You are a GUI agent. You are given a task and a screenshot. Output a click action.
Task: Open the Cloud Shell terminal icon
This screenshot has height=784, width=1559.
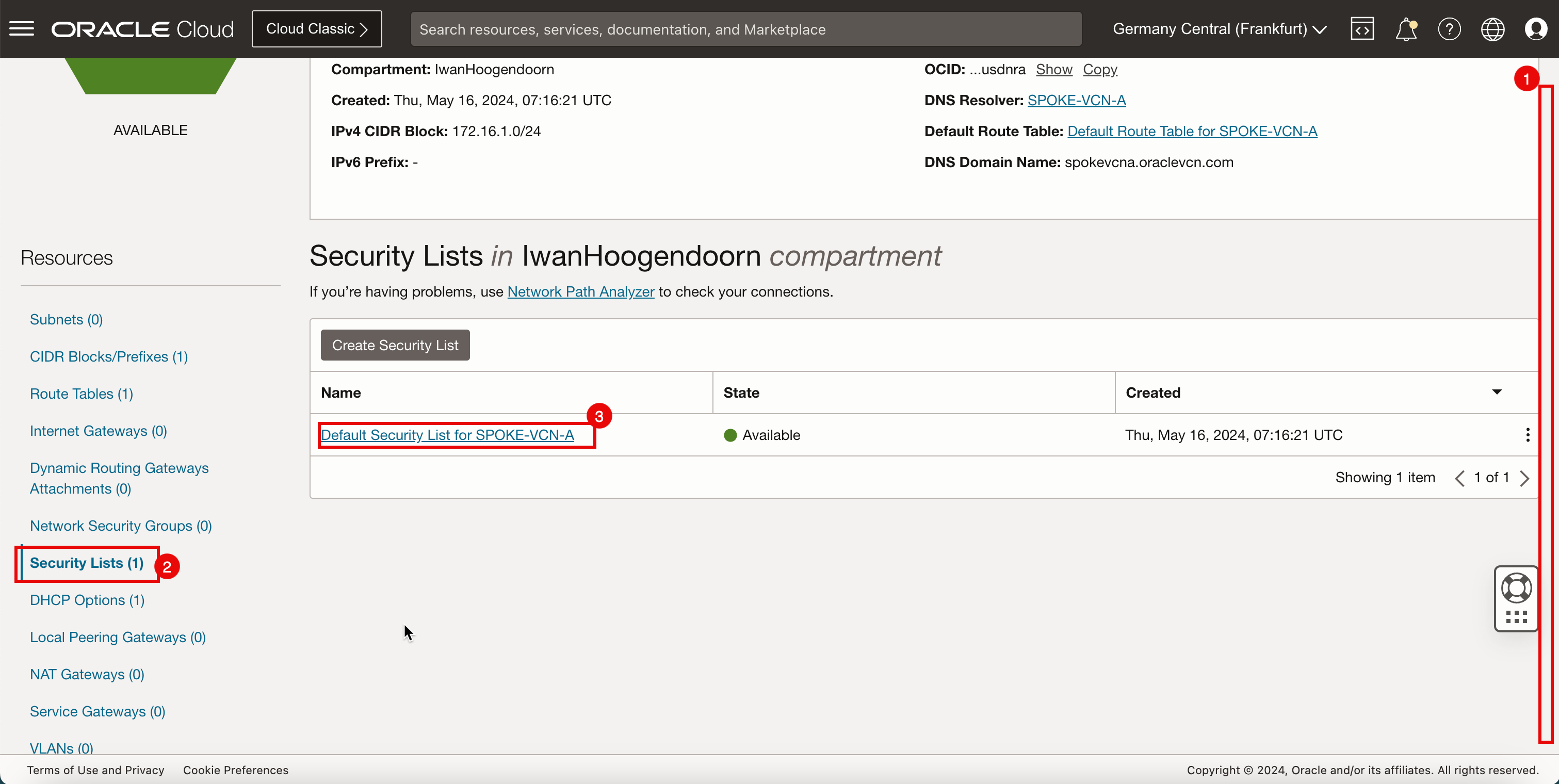(x=1361, y=28)
